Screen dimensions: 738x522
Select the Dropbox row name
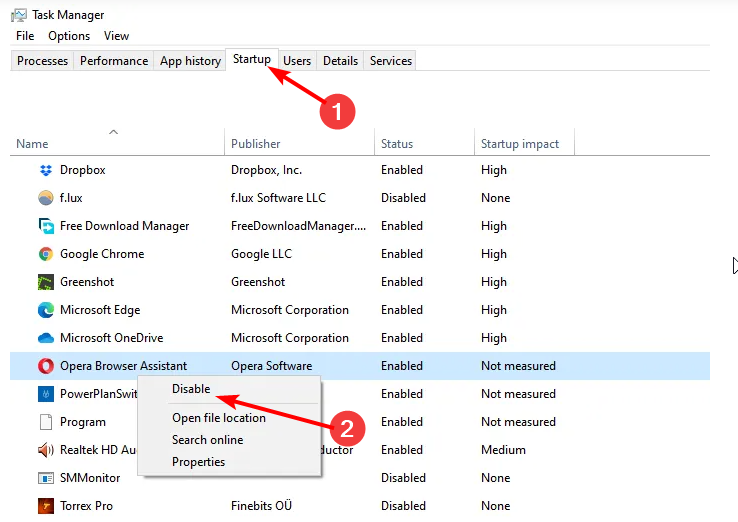[82, 170]
